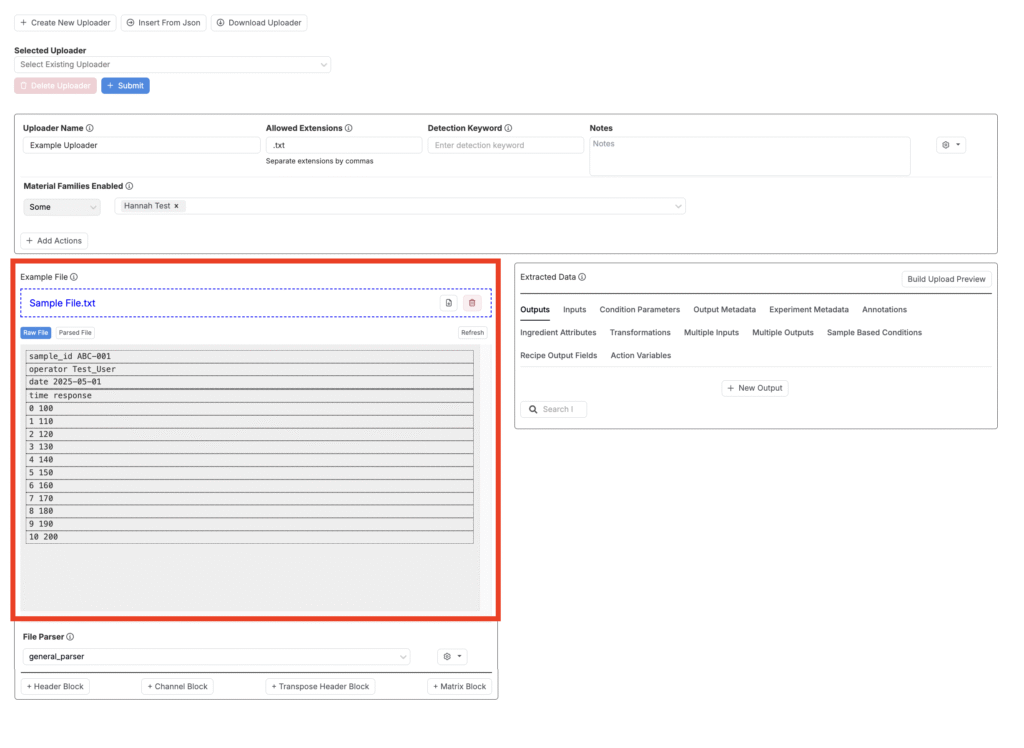This screenshot has height=748, width=1024.
Task: Click the info icon next to Example File
Action: pos(74,277)
